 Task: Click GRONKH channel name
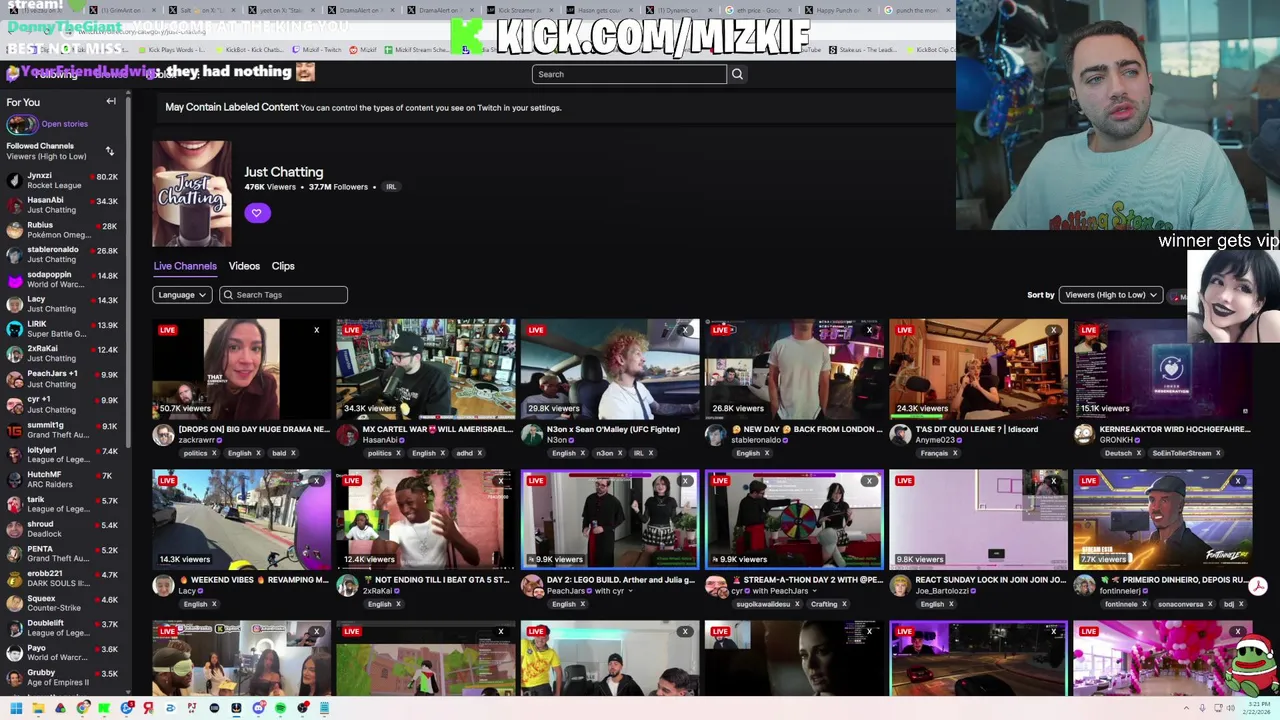(1116, 440)
